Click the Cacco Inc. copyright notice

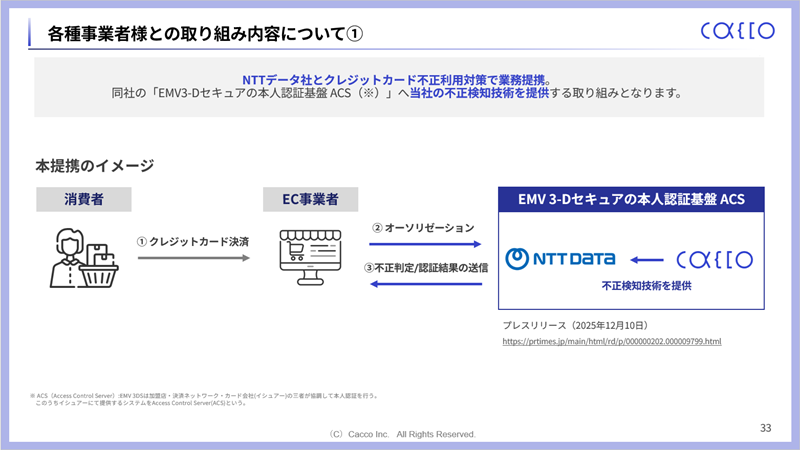[402, 435]
